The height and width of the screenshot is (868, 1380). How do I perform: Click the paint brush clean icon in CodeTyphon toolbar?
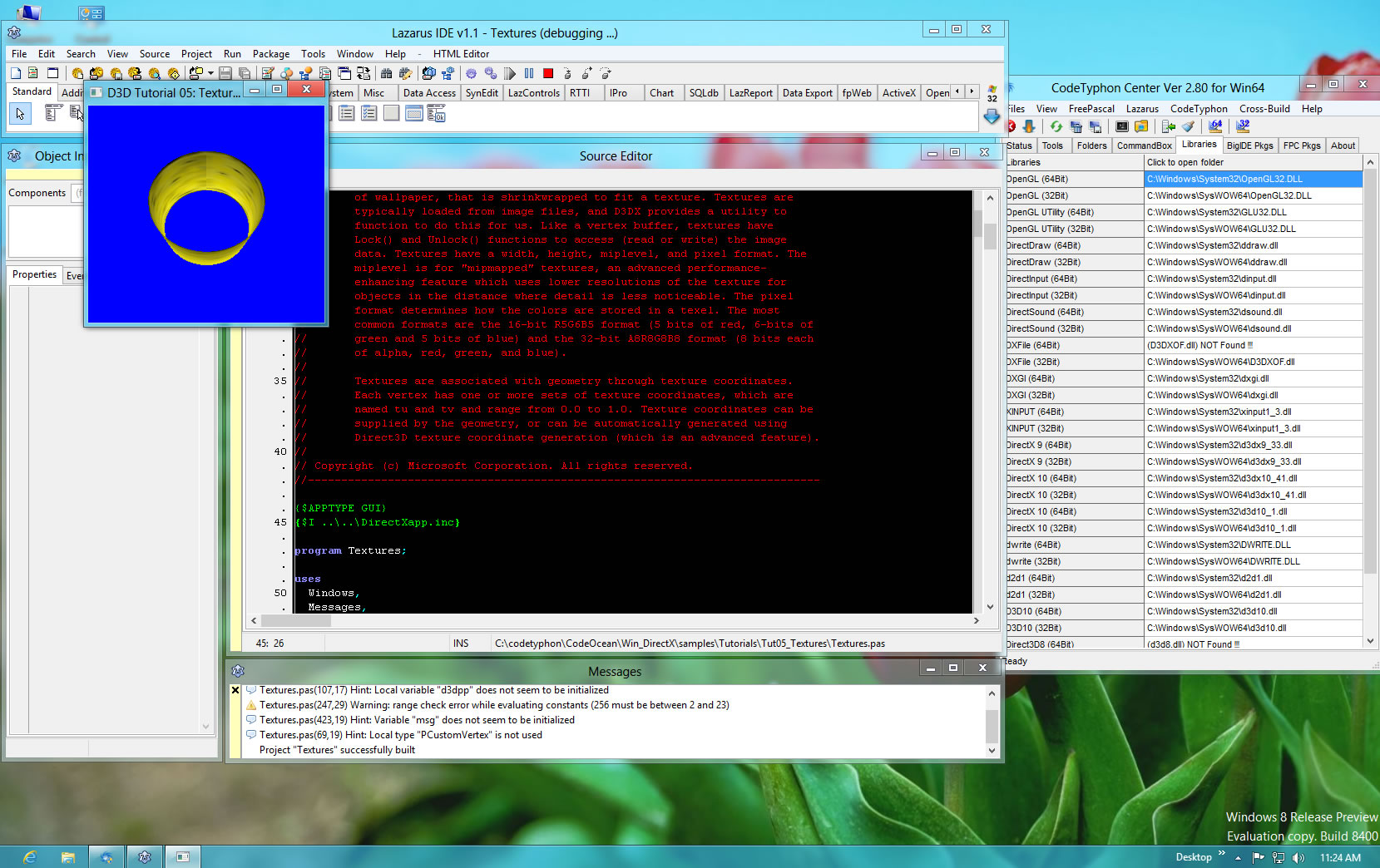1188,126
